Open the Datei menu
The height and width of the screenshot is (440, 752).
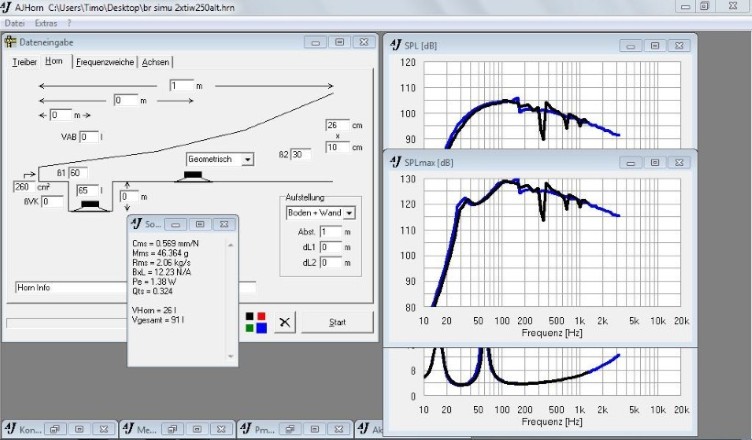point(14,23)
